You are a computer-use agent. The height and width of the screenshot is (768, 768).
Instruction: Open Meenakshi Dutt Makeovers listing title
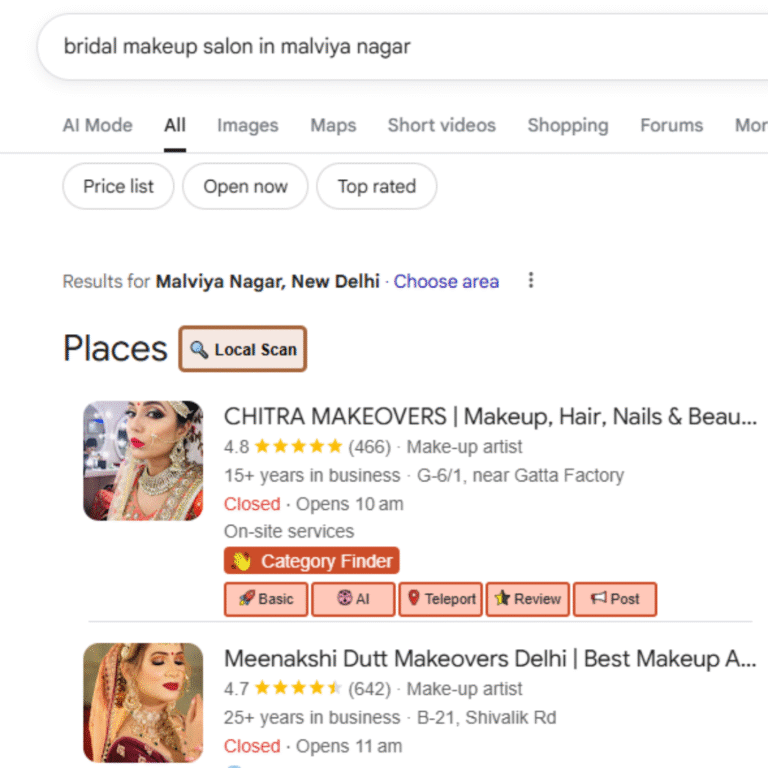coord(489,658)
